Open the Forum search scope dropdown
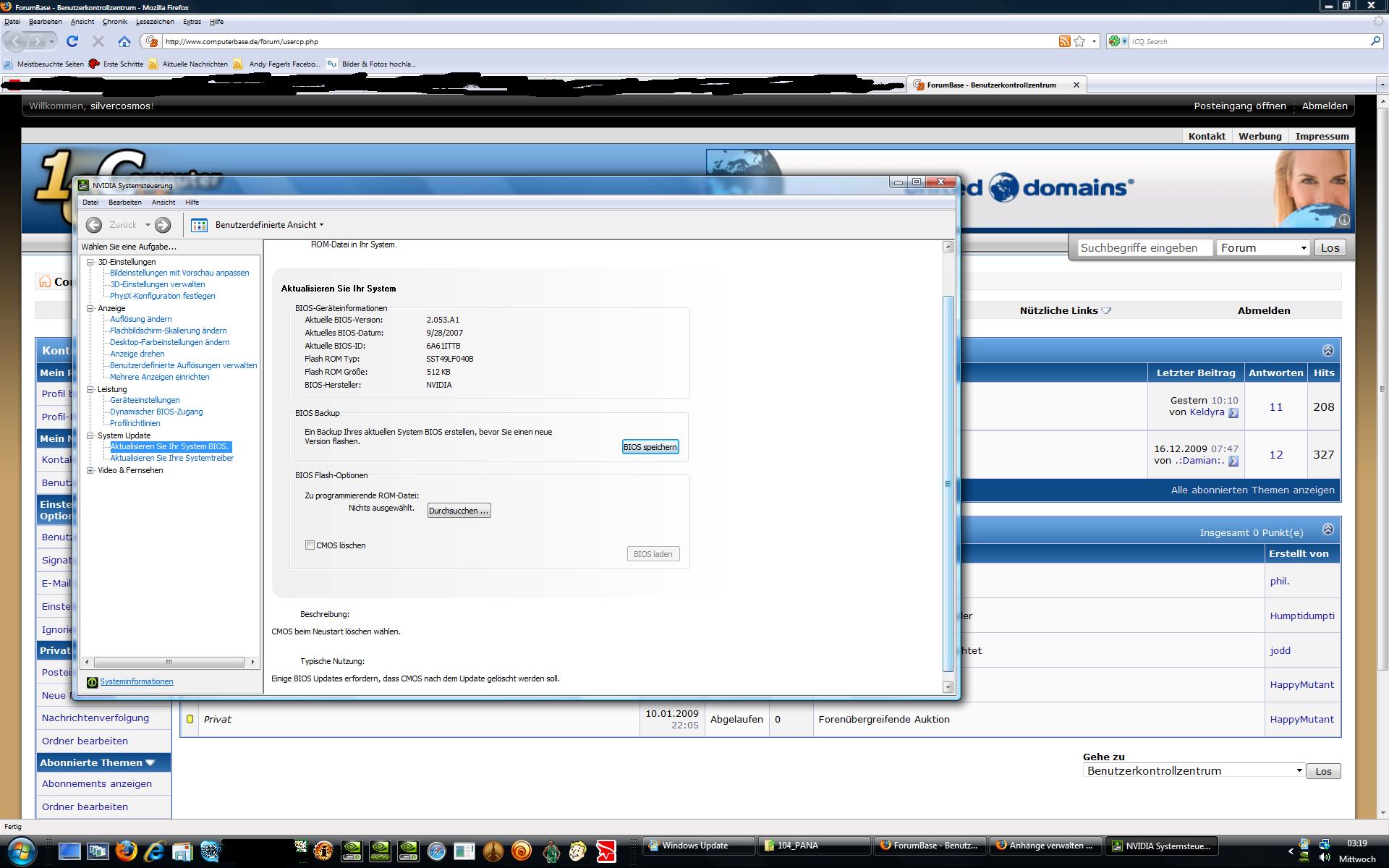 coord(1263,248)
